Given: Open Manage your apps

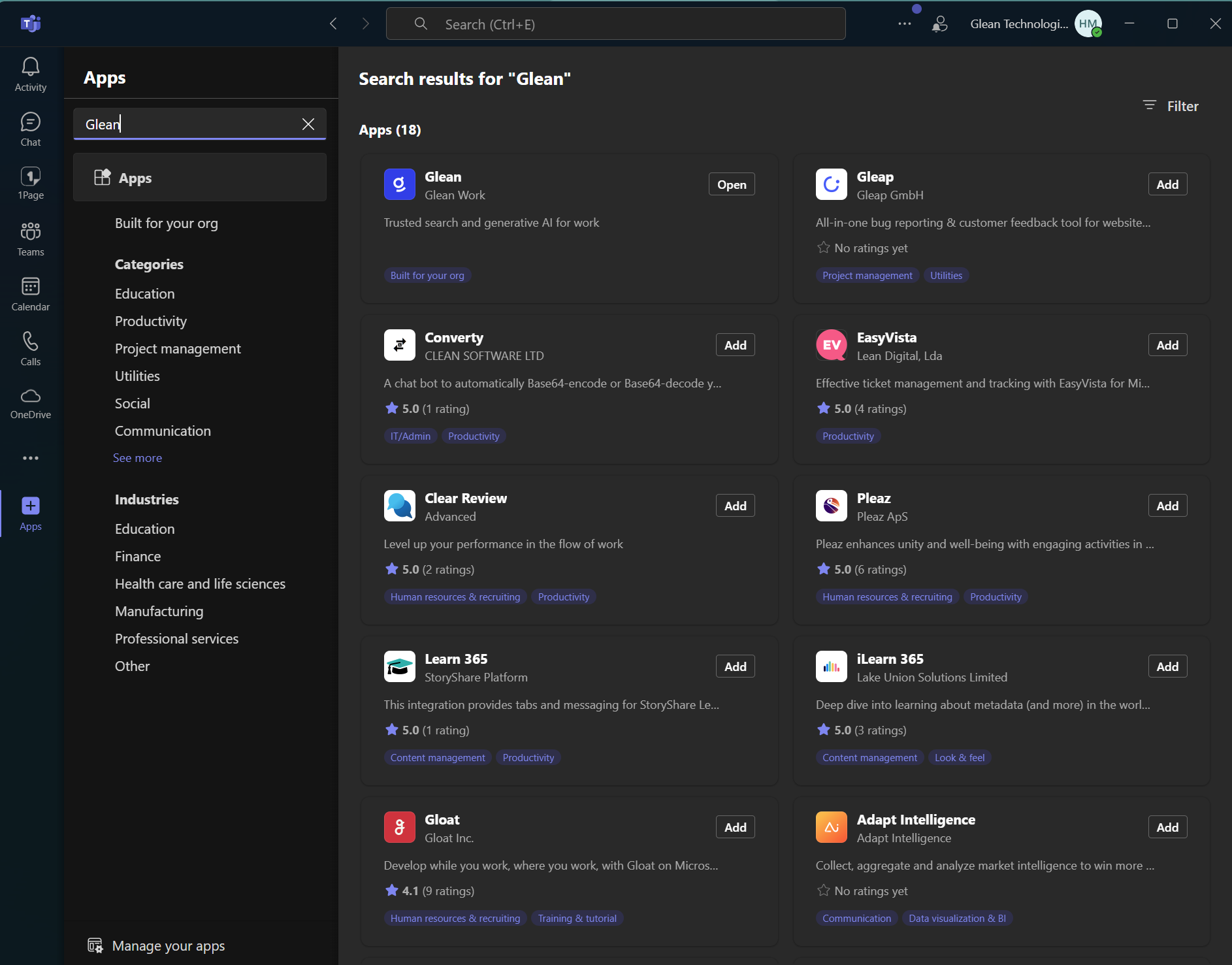Looking at the screenshot, I should 157,945.
